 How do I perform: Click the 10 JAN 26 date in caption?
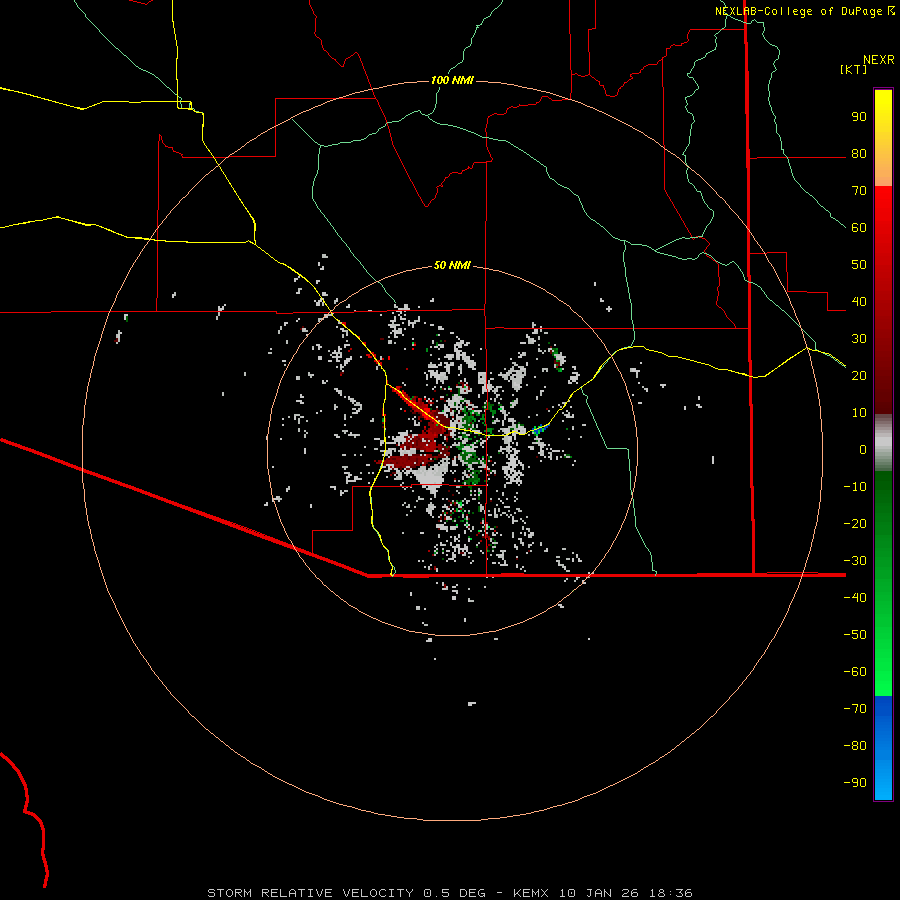(x=598, y=893)
